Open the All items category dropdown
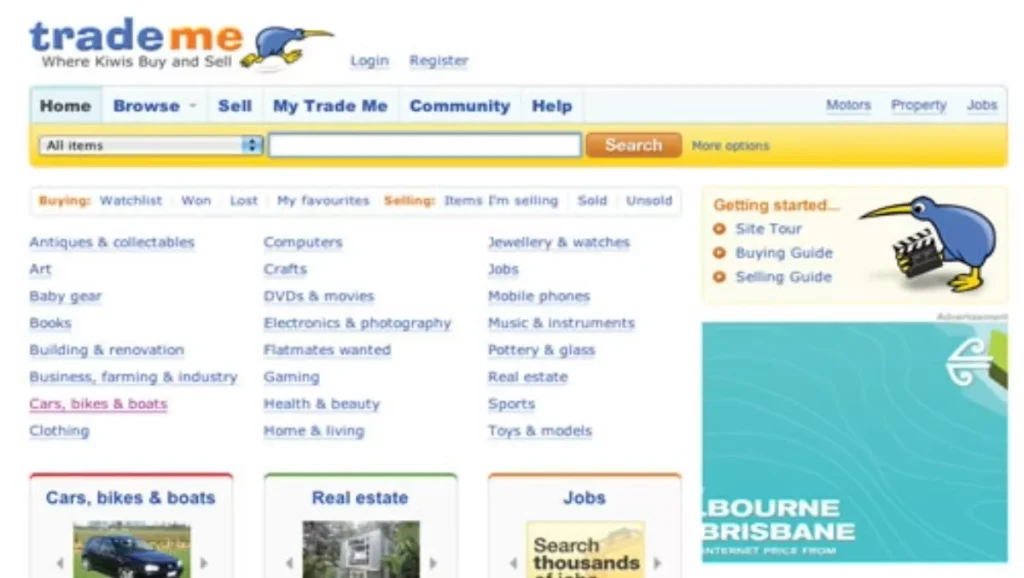 pyautogui.click(x=150, y=145)
